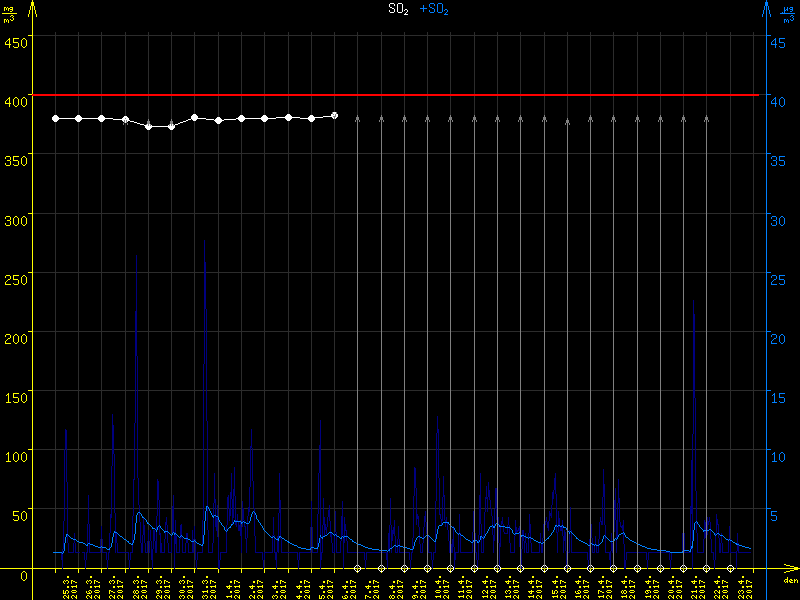Click the left yellow y-axis unit icon
This screenshot has height=600, width=800.
(8, 14)
